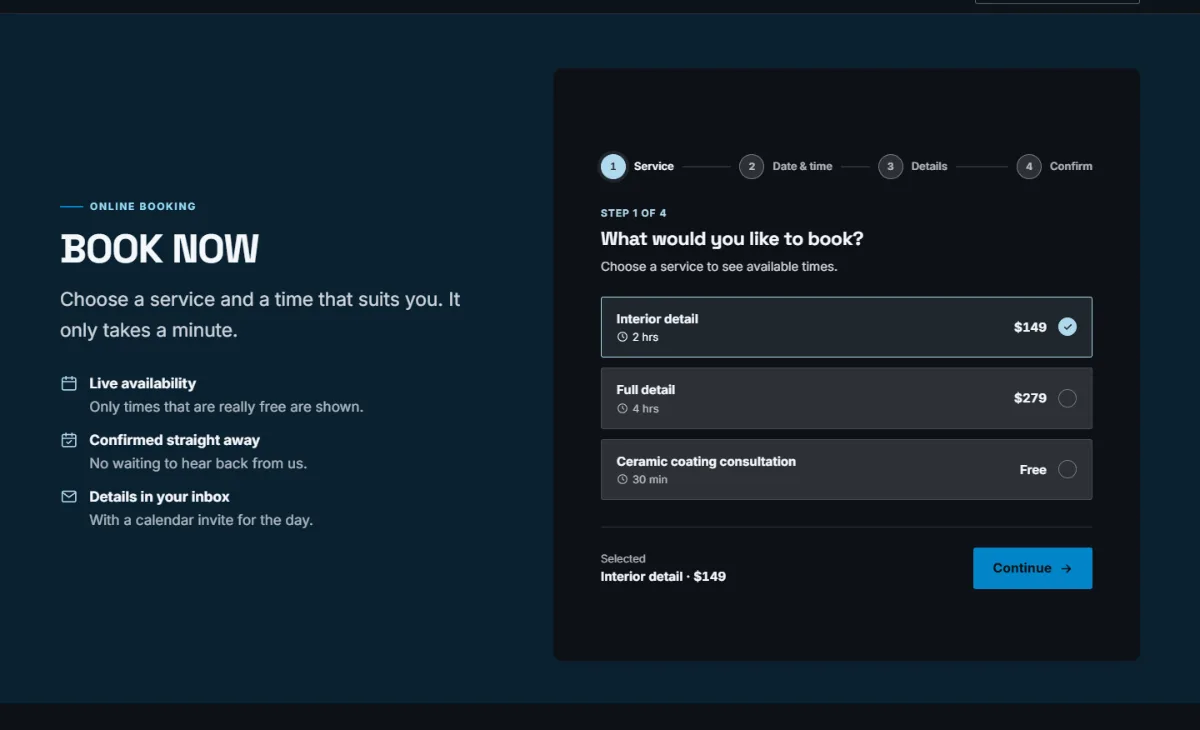Click the clock icon next to 4 hrs
1200x730 pixels.
[622, 409]
